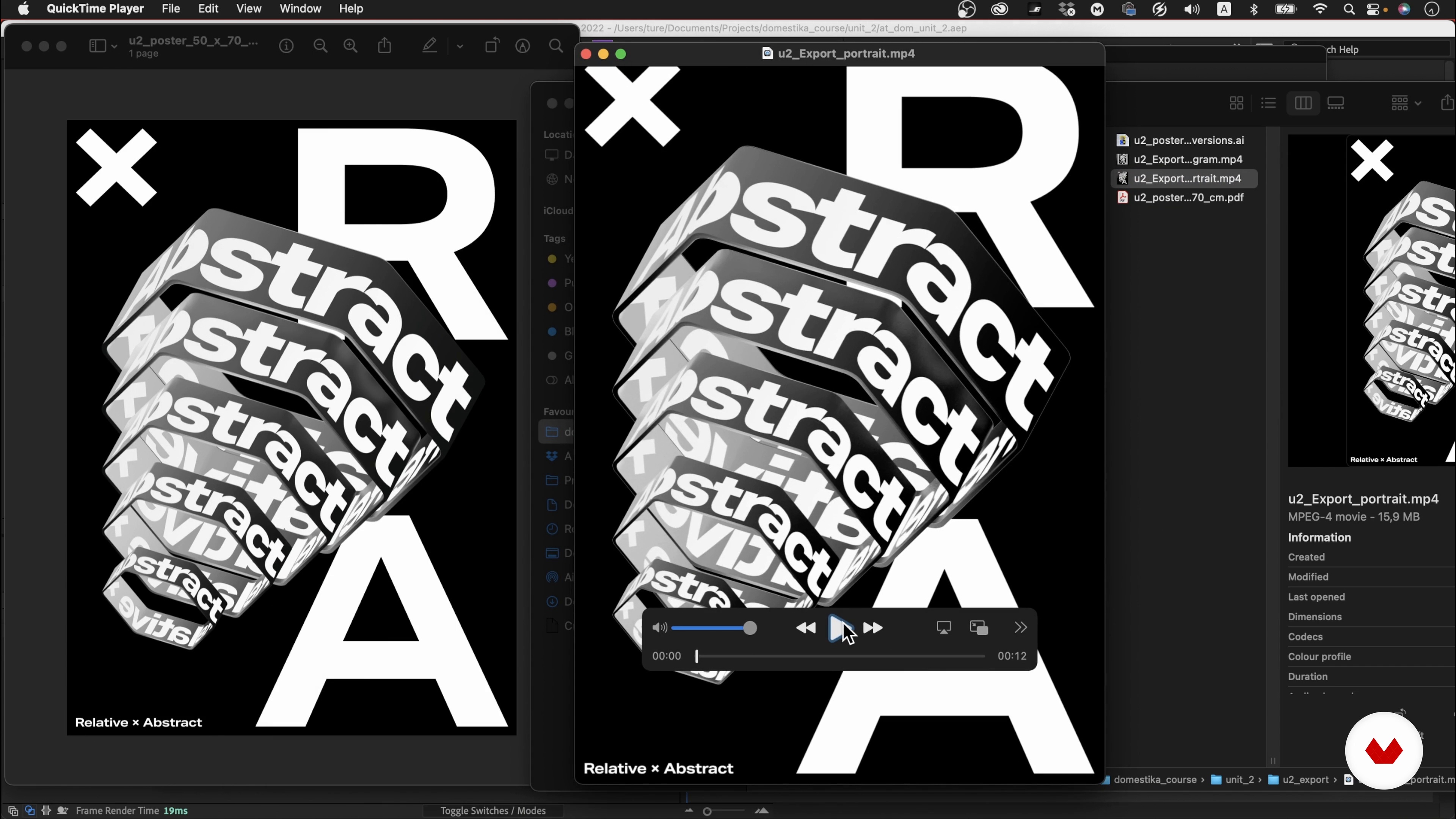Image resolution: width=1456 pixels, height=819 pixels.
Task: Click the share icon in Preview toolbar
Action: 385,45
